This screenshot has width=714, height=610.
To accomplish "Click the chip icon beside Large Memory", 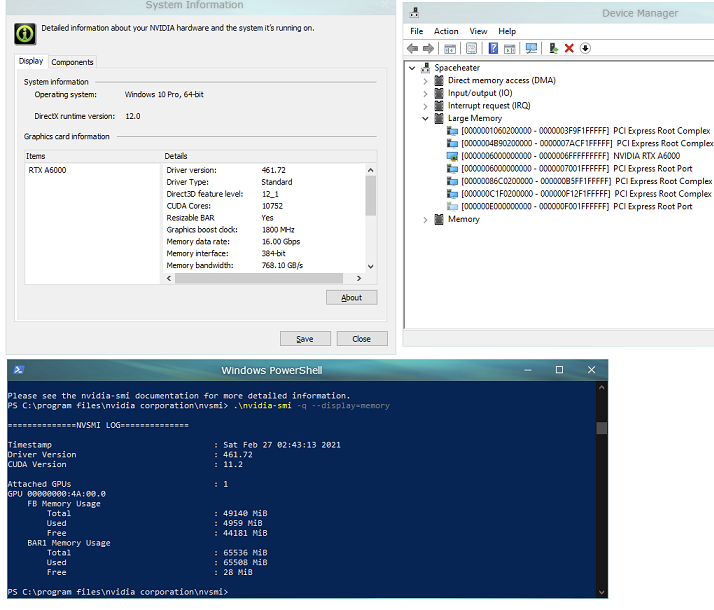I will click(x=439, y=118).
